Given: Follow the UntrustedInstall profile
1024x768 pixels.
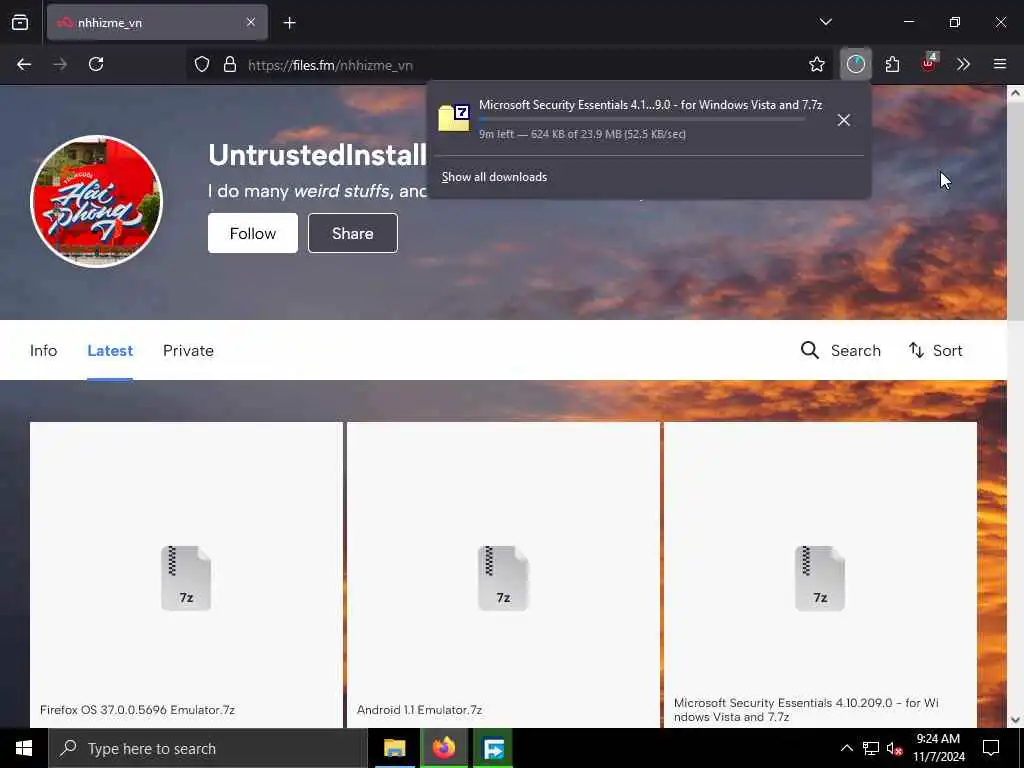Looking at the screenshot, I should (x=253, y=233).
